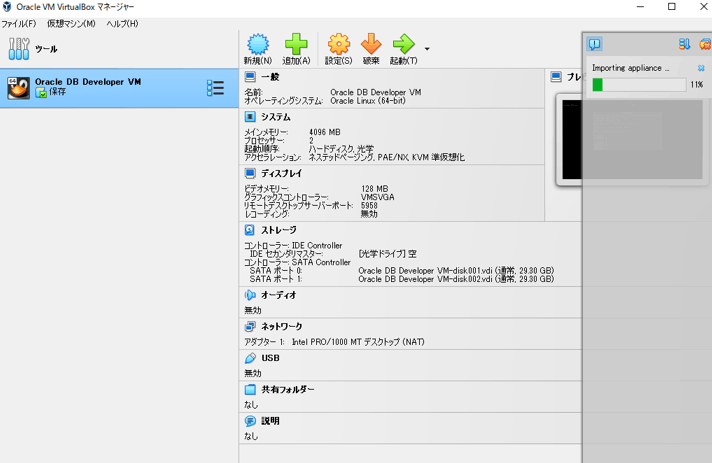The height and width of the screenshot is (463, 712).
Task: Click the システム section icon
Action: [x=250, y=117]
